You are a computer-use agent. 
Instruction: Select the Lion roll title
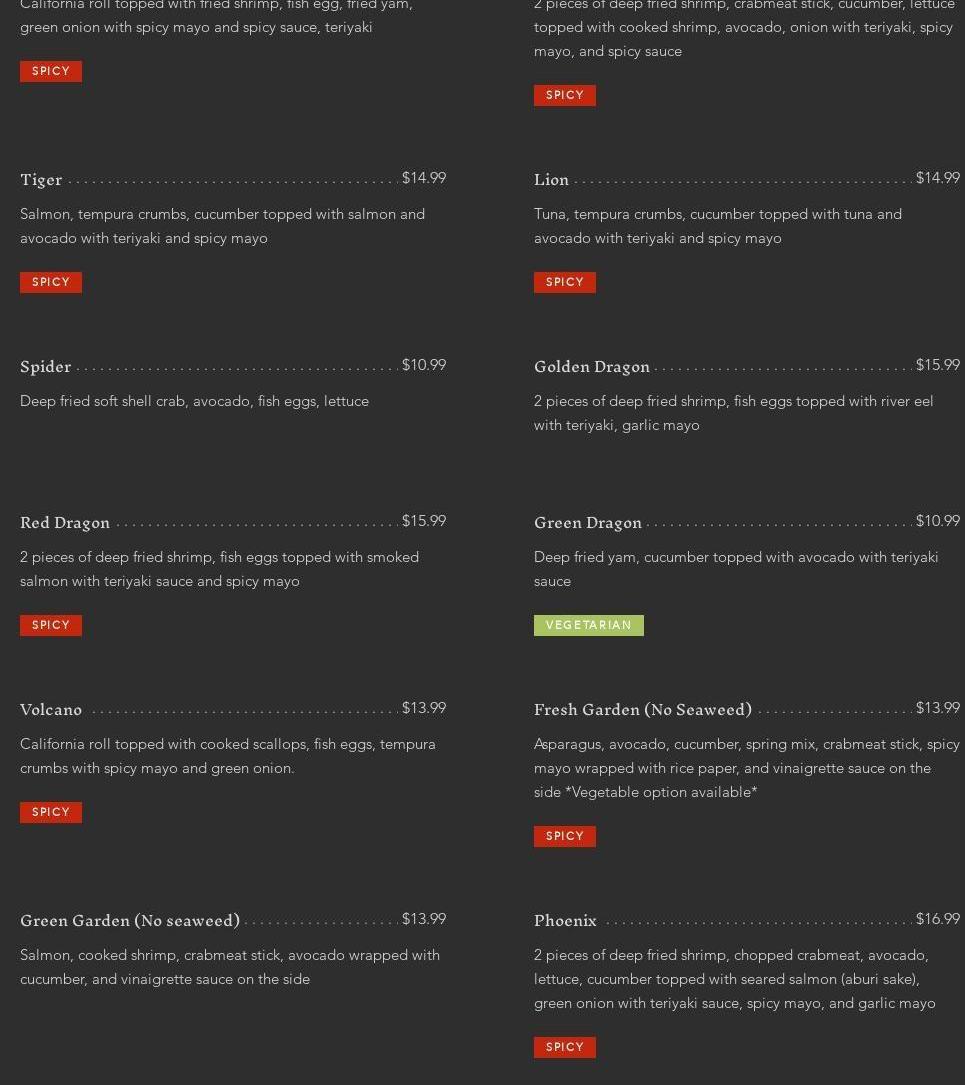point(551,180)
